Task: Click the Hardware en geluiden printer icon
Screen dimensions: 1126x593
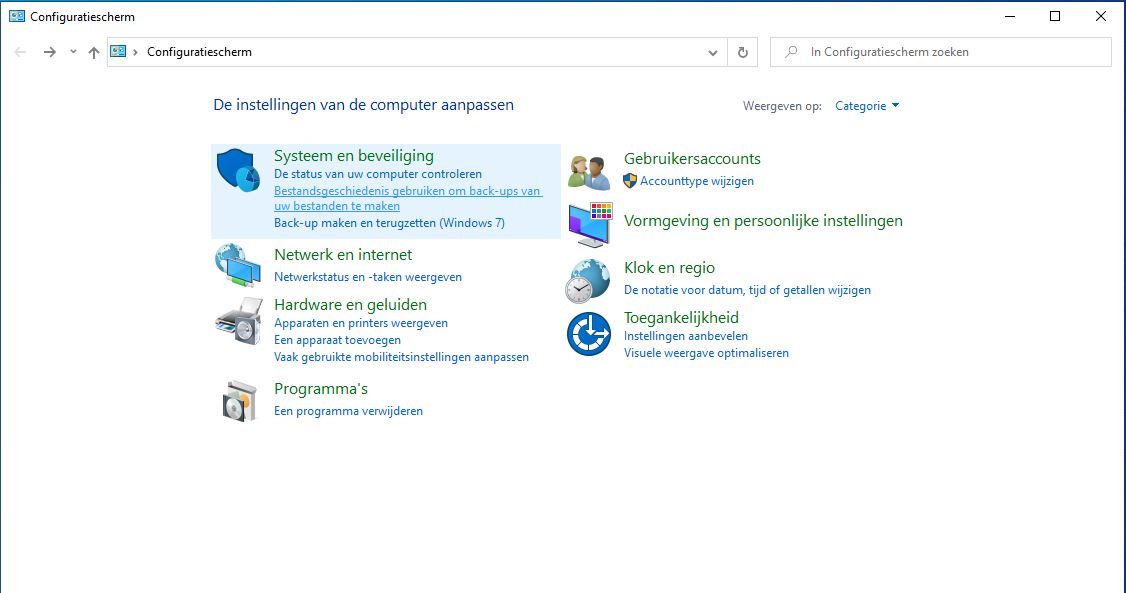Action: pyautogui.click(x=238, y=321)
